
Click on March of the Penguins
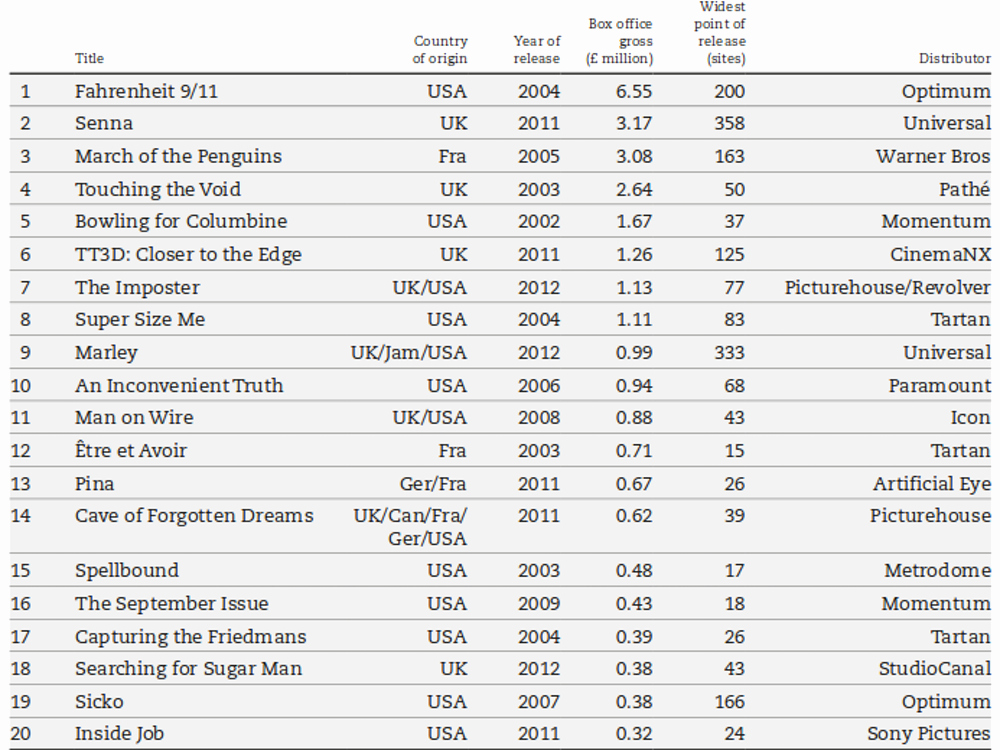(x=178, y=156)
